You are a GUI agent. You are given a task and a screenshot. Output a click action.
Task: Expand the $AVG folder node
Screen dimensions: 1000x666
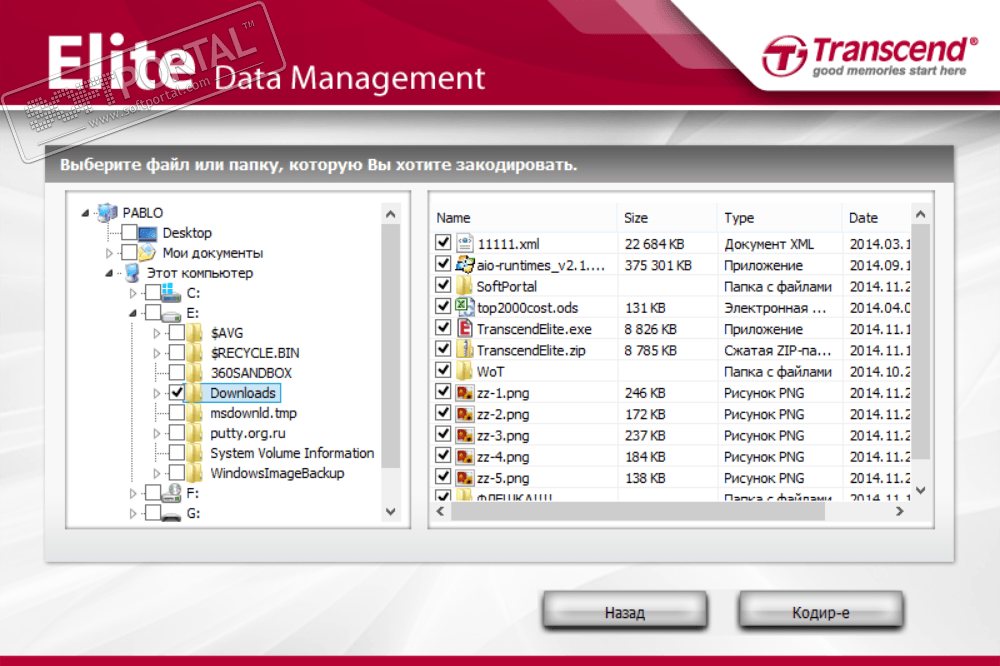click(x=157, y=333)
